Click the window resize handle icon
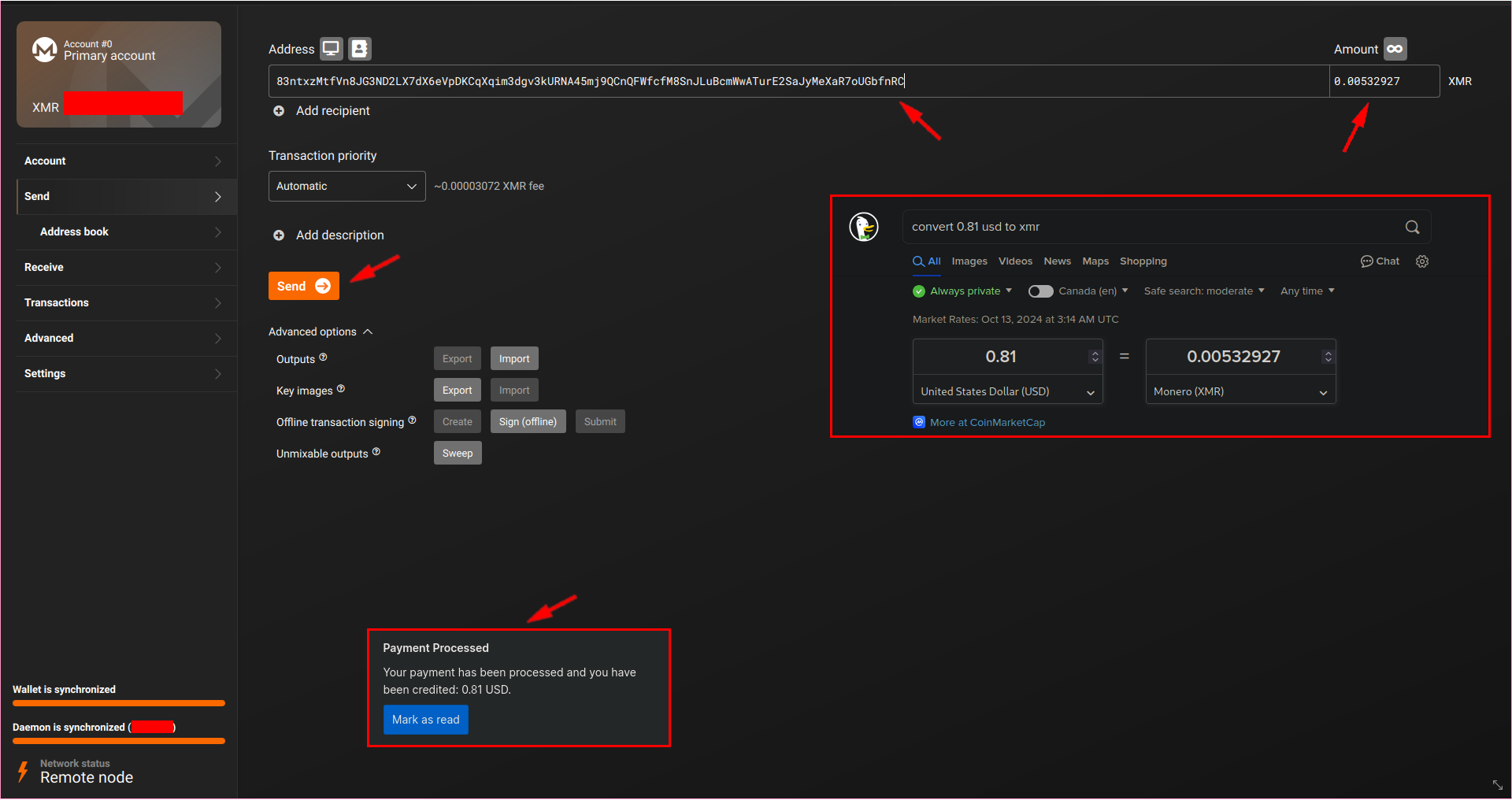 (1498, 785)
